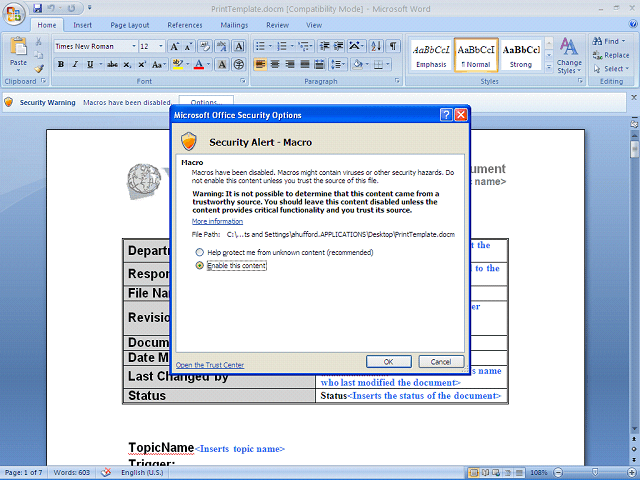The height and width of the screenshot is (480, 640).
Task: Open the Page Layout ribbon tab
Action: point(130,25)
